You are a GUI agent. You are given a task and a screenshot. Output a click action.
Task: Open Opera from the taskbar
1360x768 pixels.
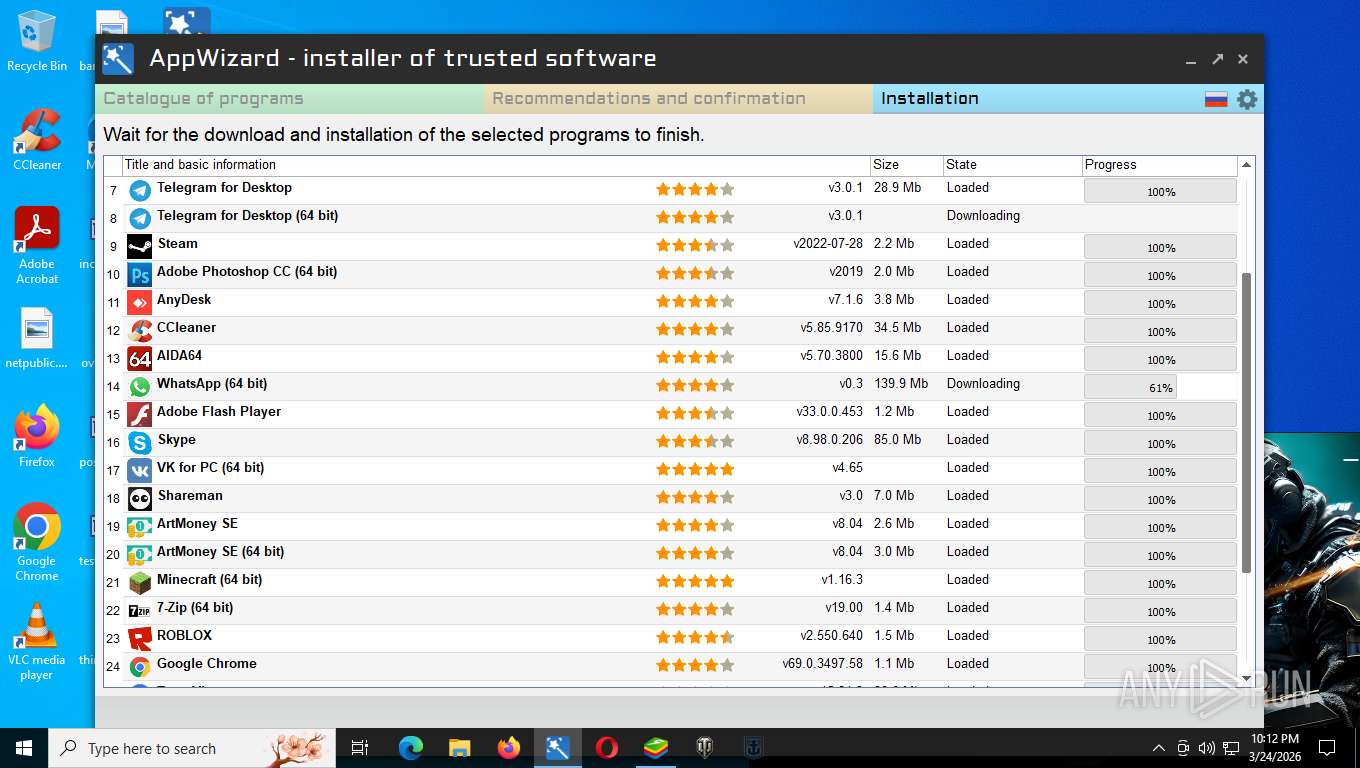pos(607,748)
